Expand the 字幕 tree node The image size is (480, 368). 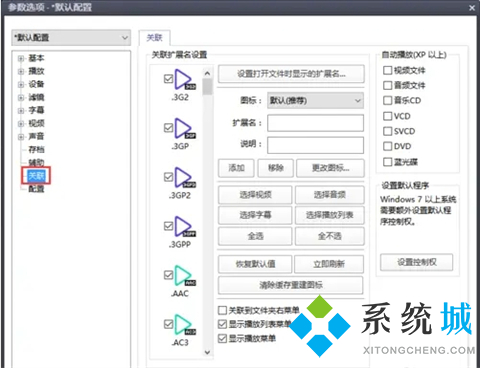tap(21, 111)
